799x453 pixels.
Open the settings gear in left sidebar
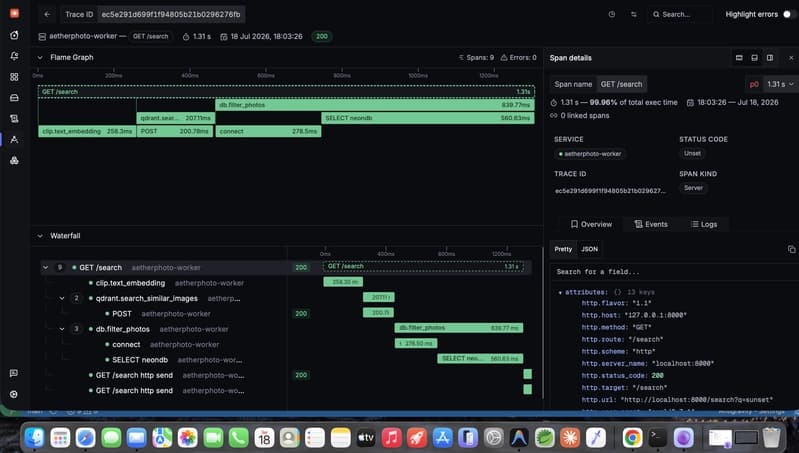pyautogui.click(x=14, y=394)
